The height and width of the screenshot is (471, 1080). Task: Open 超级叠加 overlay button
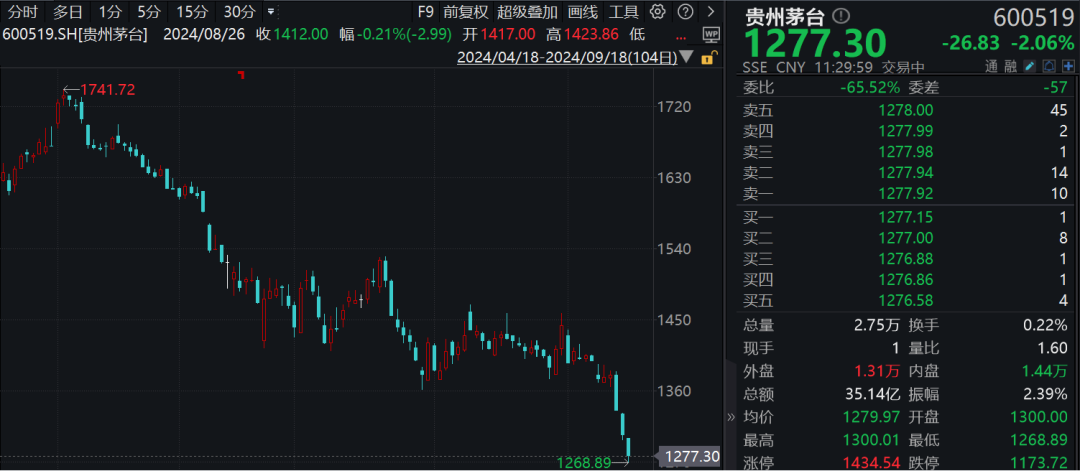tap(528, 12)
